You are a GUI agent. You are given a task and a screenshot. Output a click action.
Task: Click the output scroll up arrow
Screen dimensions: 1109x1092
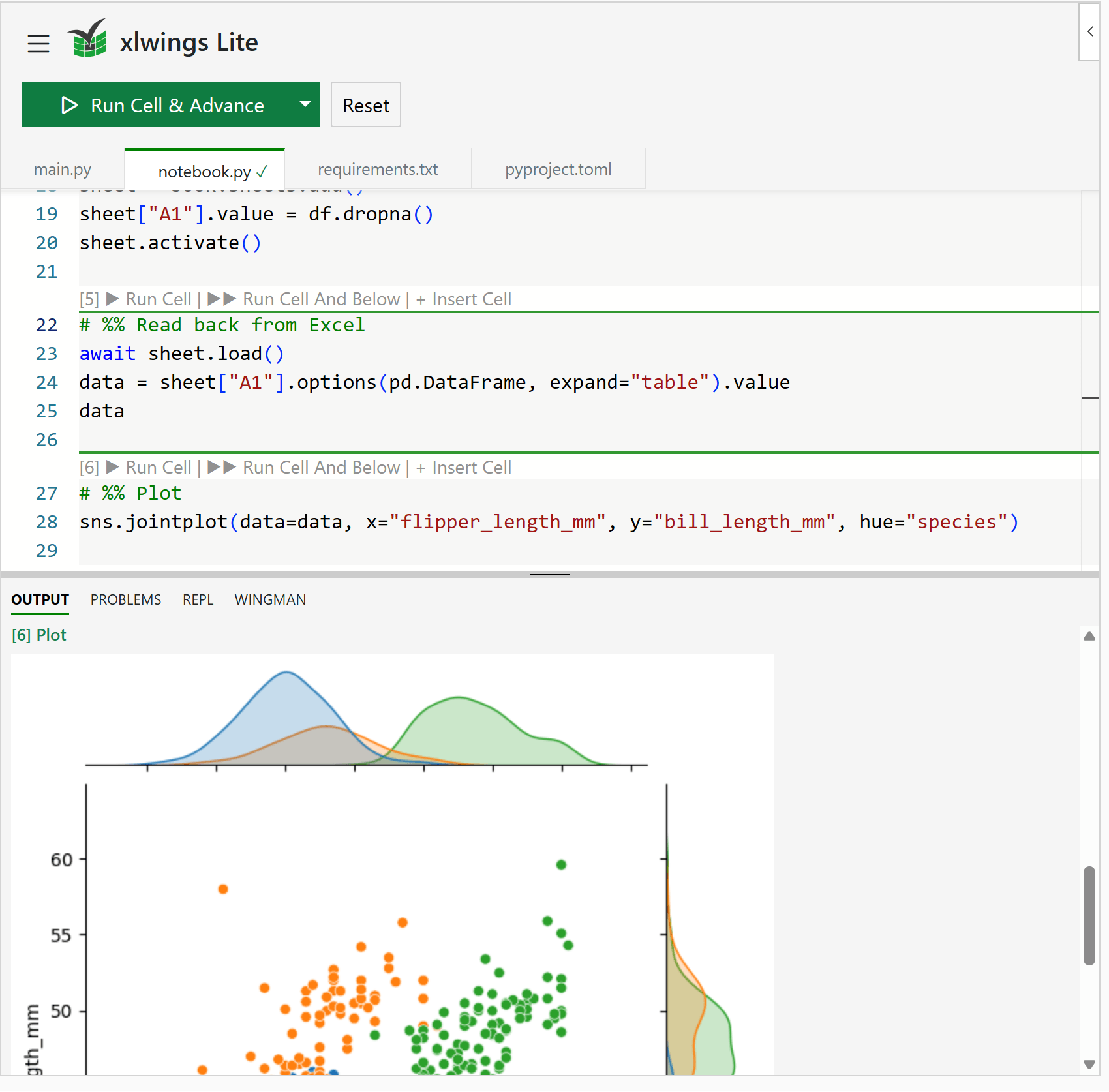1089,637
